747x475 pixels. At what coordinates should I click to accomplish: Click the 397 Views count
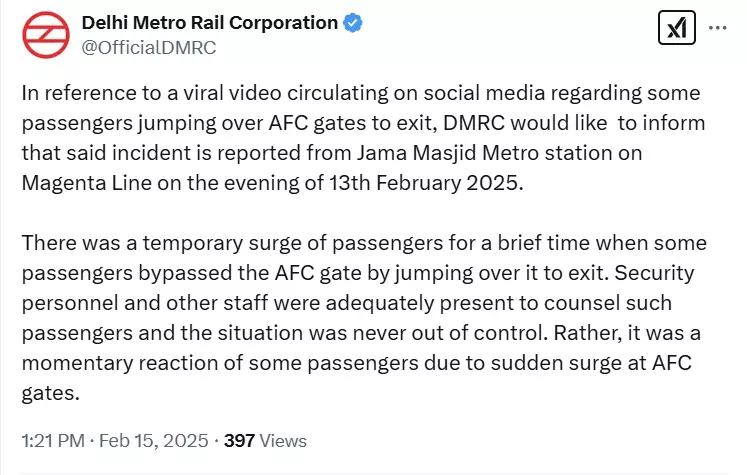coord(265,440)
